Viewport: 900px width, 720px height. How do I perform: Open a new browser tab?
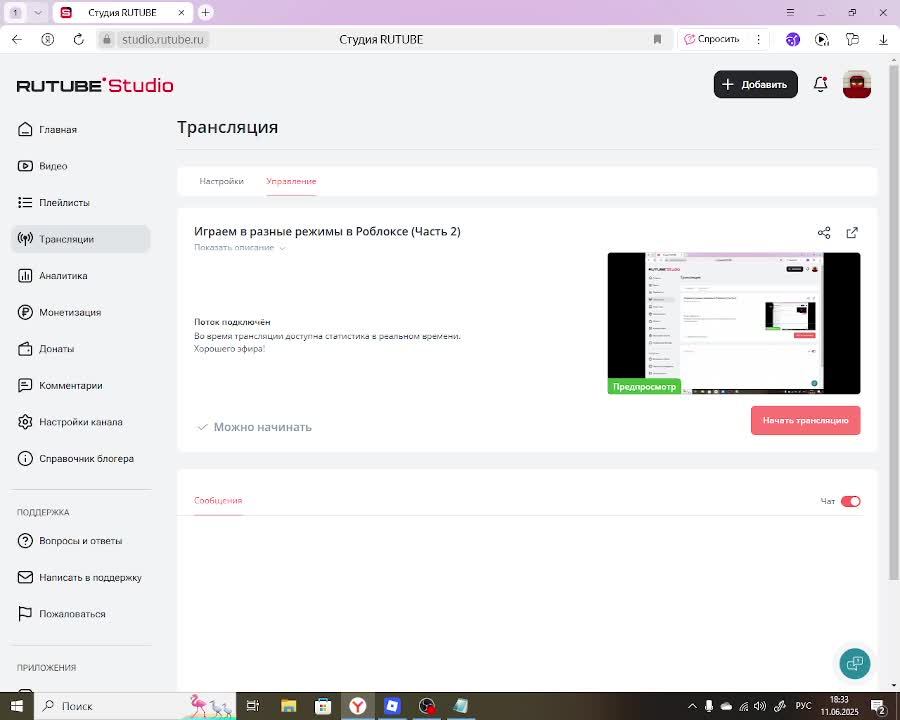pos(205,12)
